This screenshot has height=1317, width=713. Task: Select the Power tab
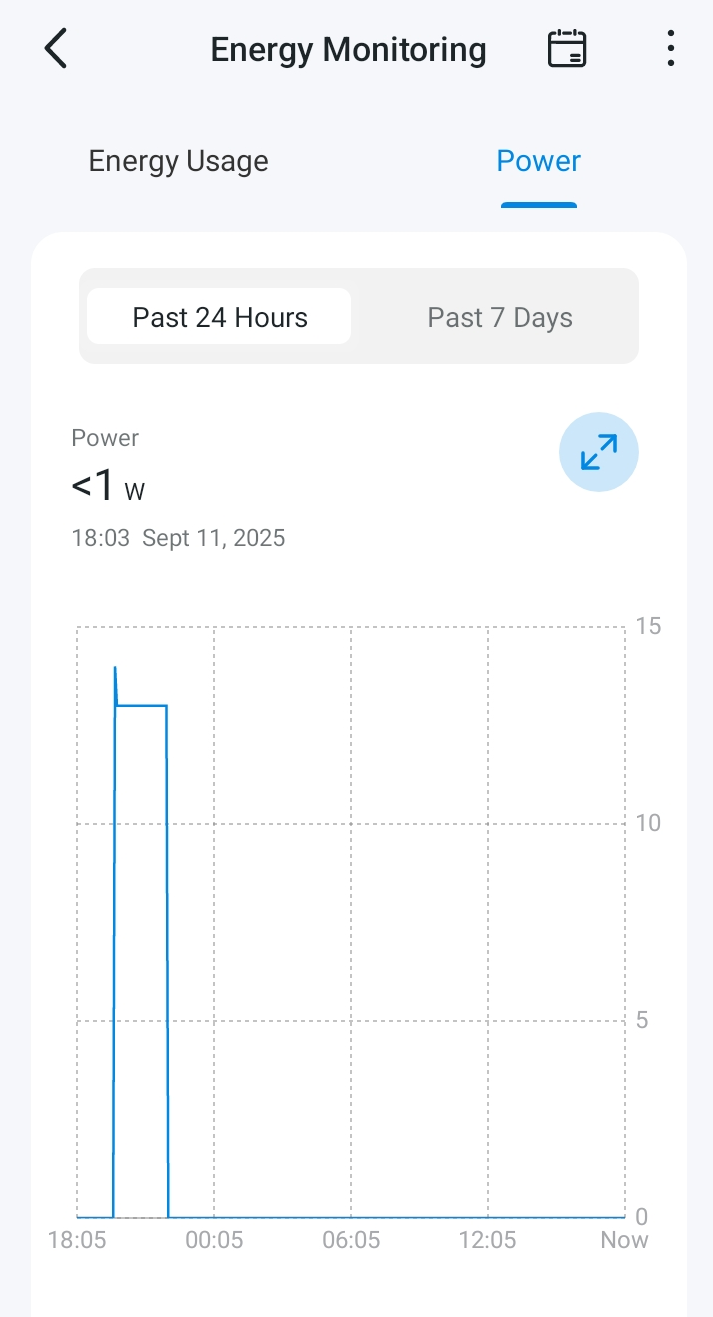tap(538, 162)
